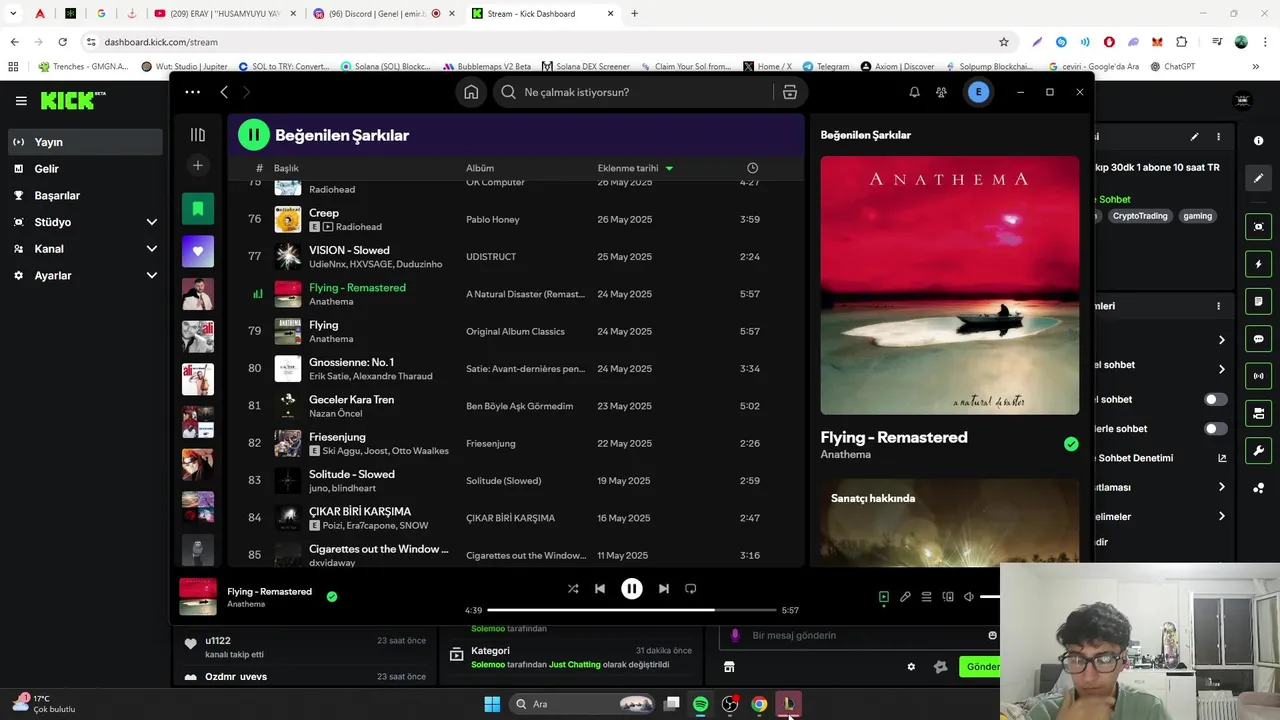This screenshot has height=720, width=1280.
Task: Sort by duration clock column icon
Action: [753, 168]
